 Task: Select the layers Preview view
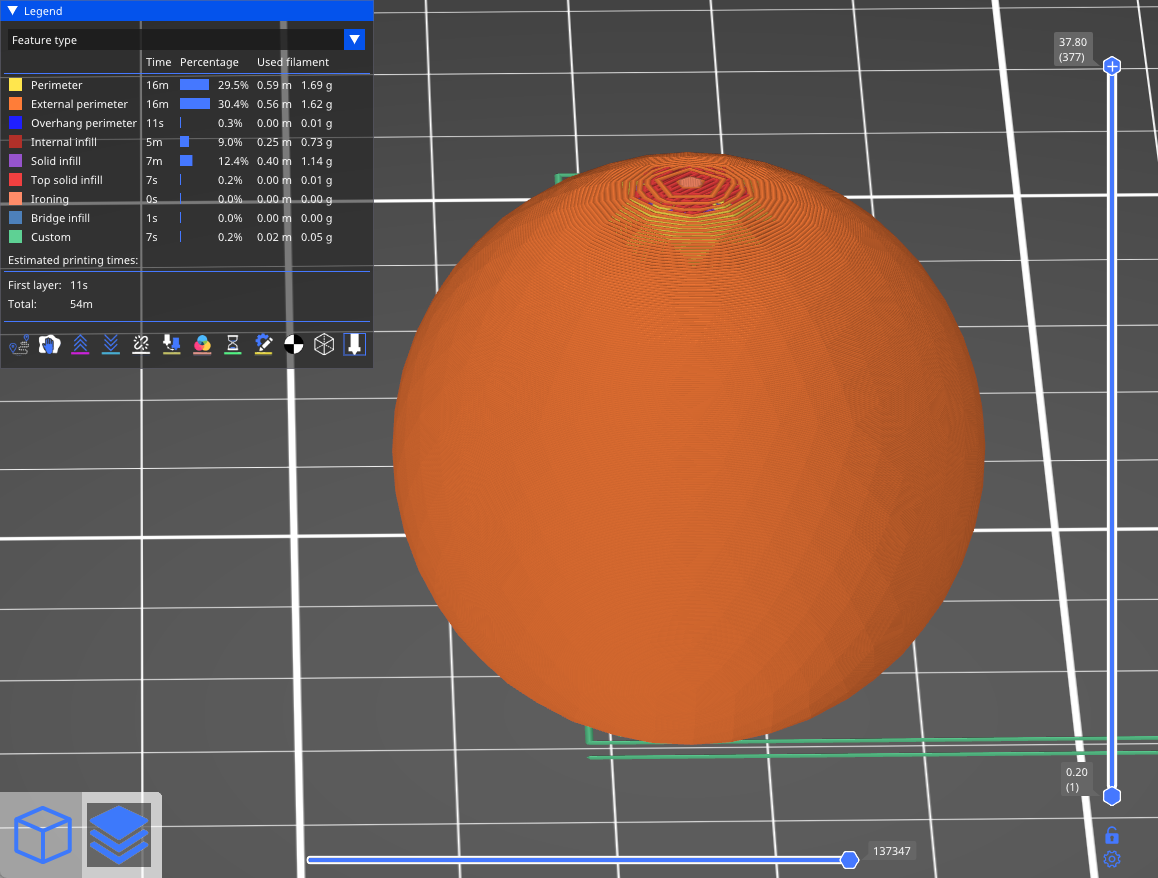point(119,835)
